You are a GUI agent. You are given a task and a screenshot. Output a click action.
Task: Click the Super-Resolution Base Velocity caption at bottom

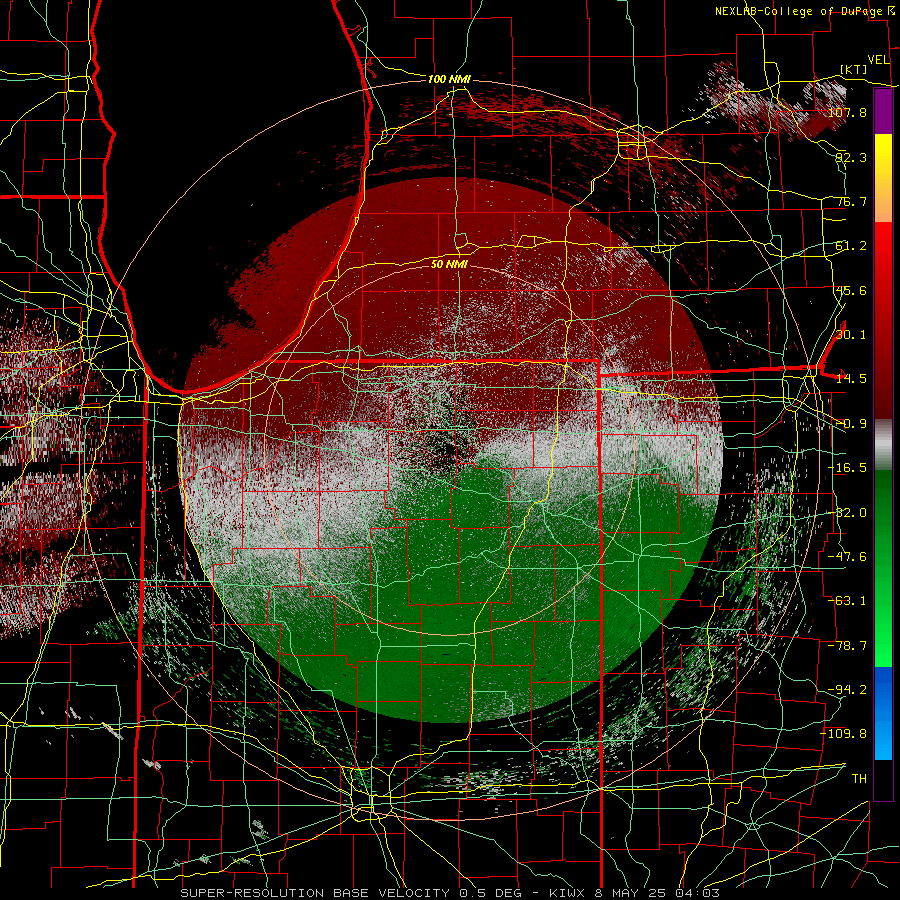pyautogui.click(x=449, y=893)
